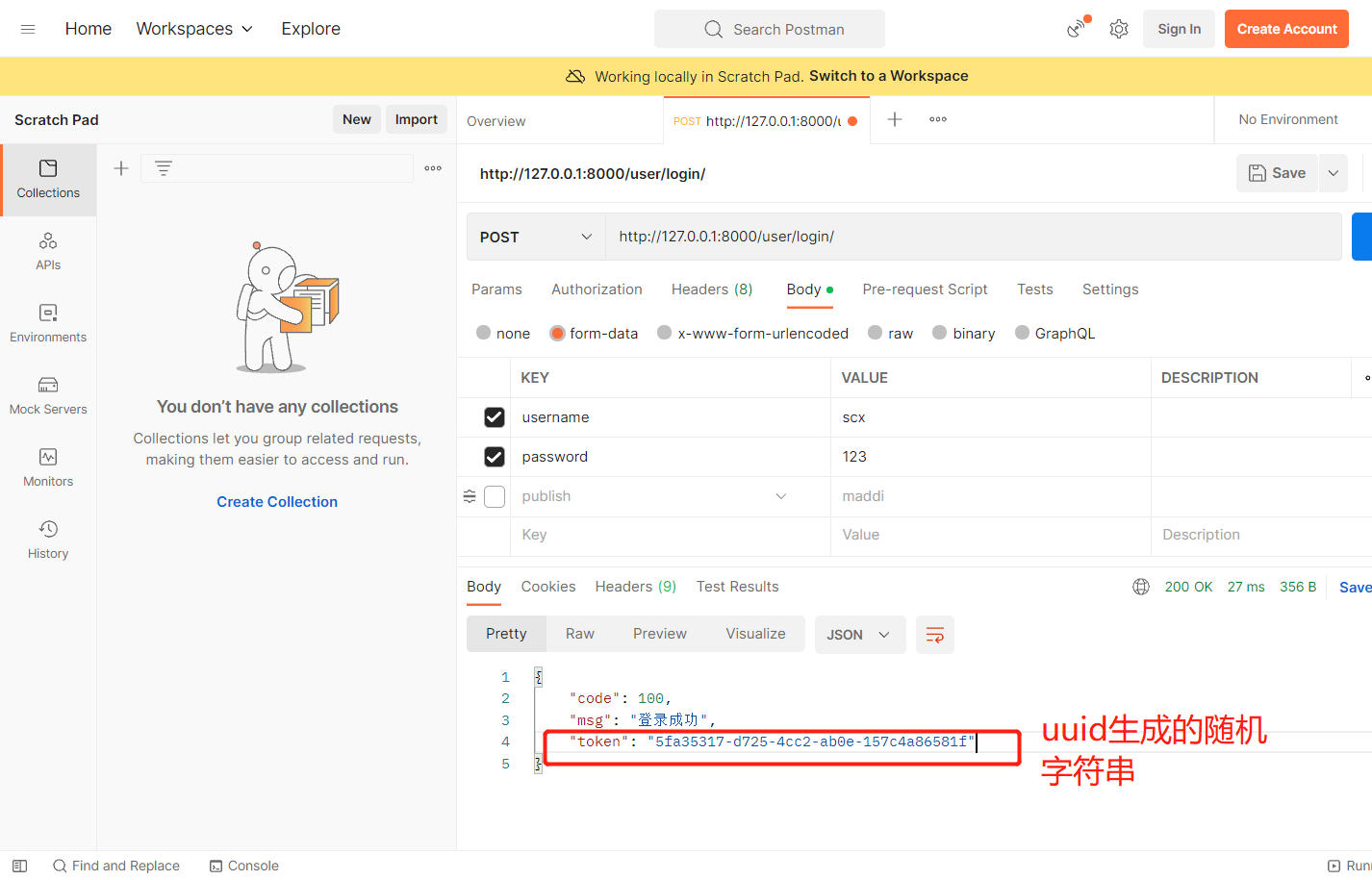The image size is (1372, 880).
Task: Open the publish key type dropdown
Action: click(x=781, y=496)
